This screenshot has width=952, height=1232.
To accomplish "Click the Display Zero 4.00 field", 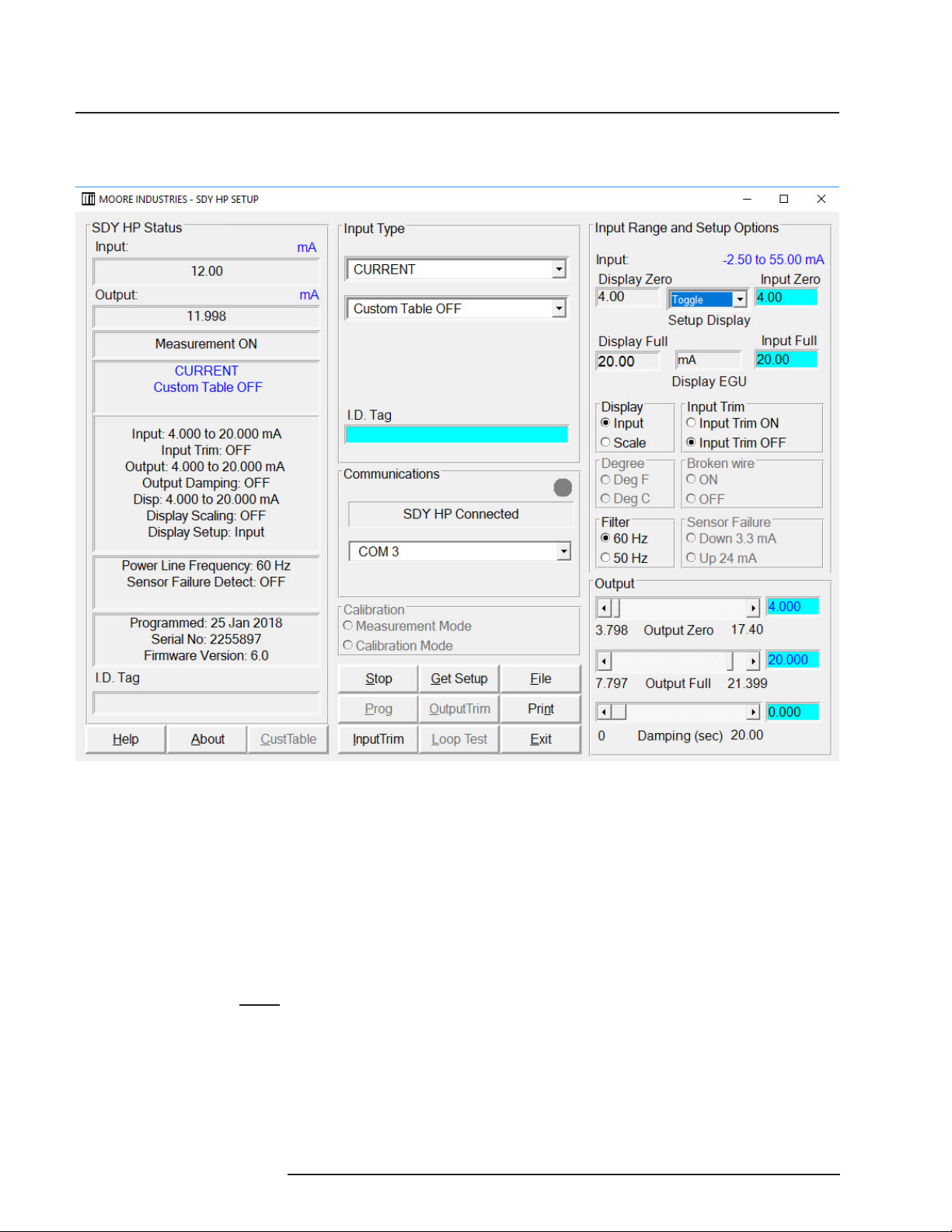I will click(x=628, y=297).
